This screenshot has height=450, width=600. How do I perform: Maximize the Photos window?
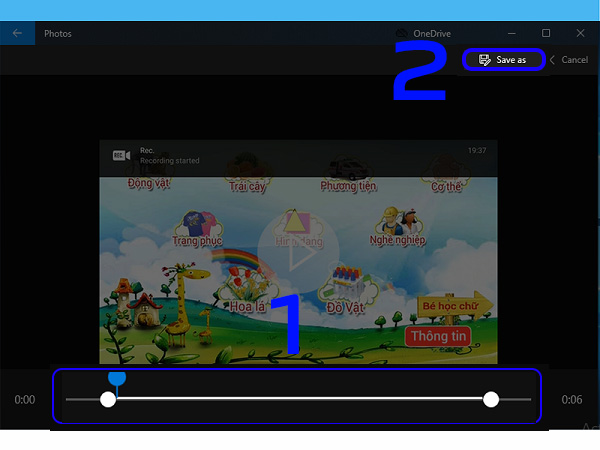tap(546, 33)
